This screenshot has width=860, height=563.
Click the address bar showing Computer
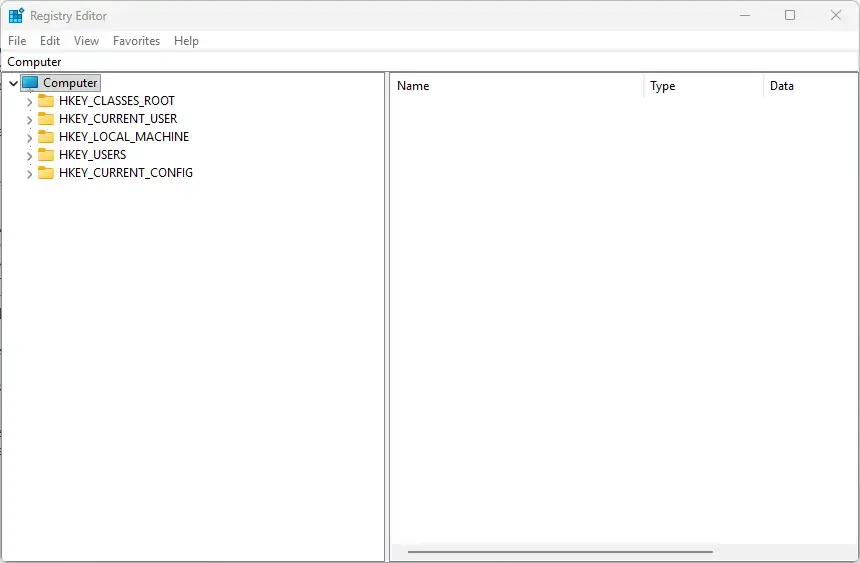click(x=430, y=62)
